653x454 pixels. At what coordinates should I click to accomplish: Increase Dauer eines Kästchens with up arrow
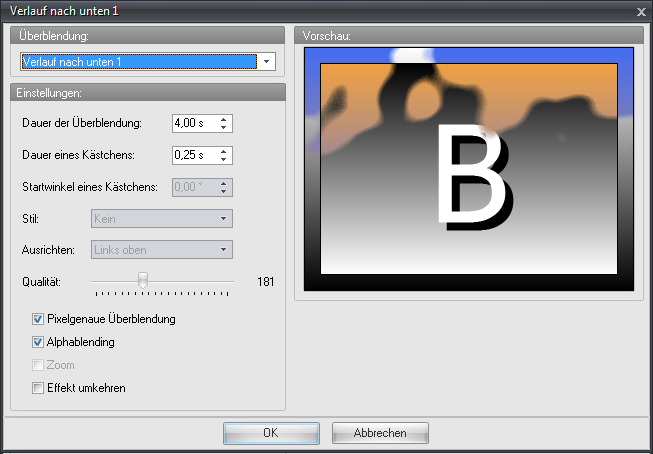point(224,151)
